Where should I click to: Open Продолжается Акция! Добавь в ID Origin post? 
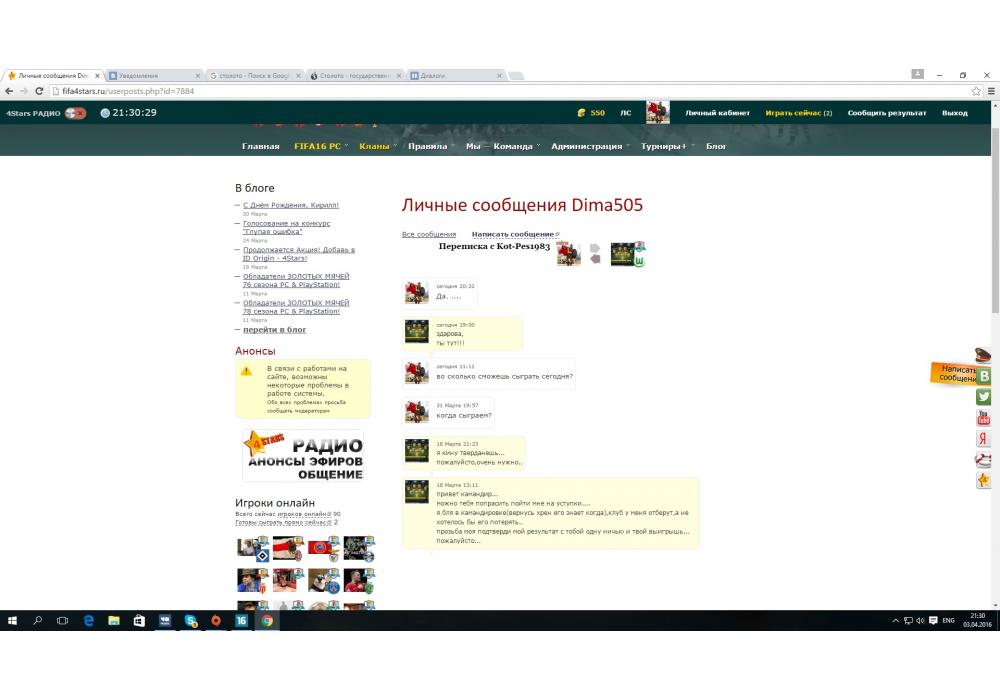coord(298,254)
